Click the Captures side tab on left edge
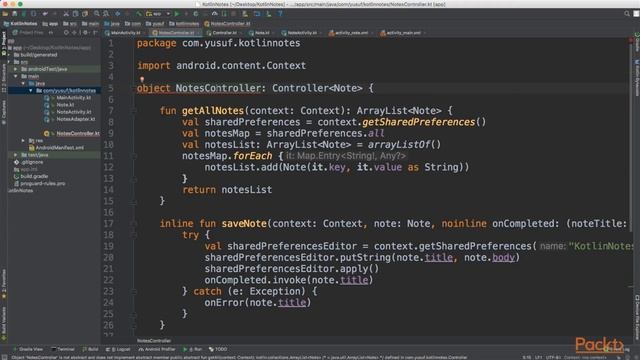This screenshot has width=640, height=360. (x=4, y=113)
